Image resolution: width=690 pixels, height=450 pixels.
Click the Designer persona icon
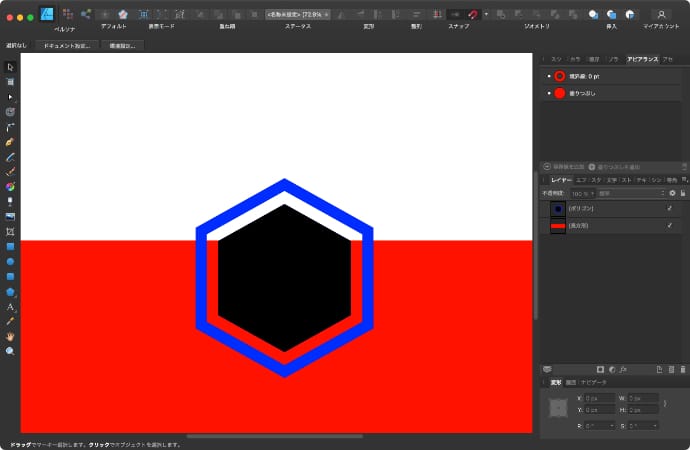point(46,14)
